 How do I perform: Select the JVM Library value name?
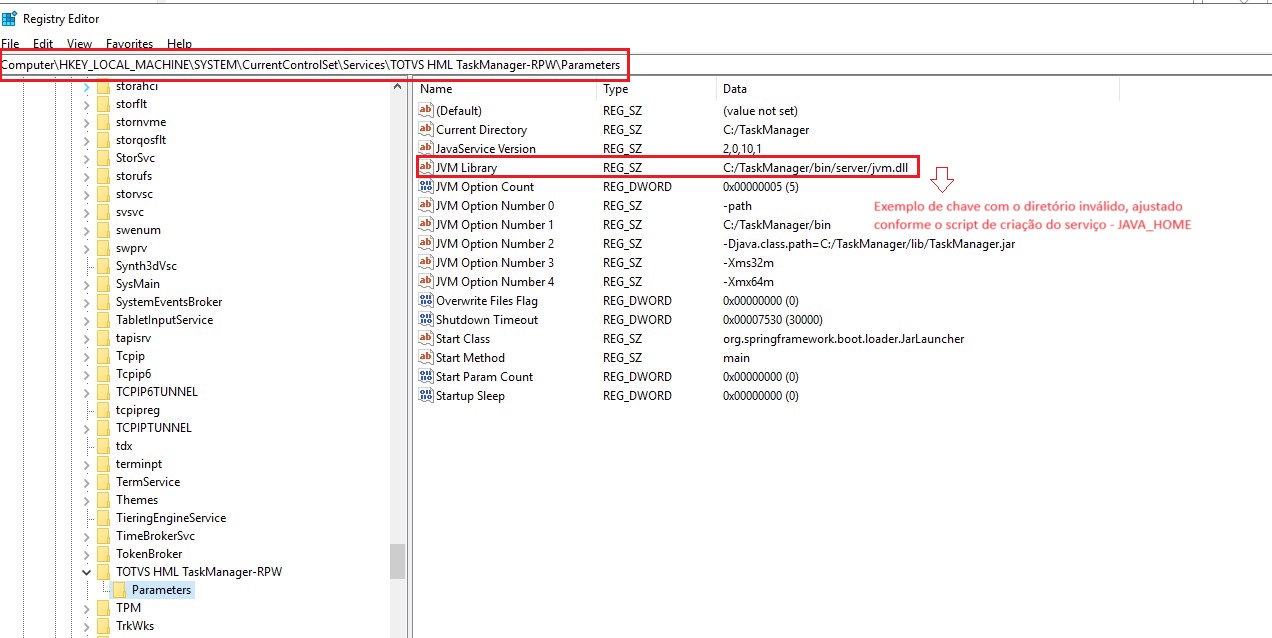click(x=466, y=168)
